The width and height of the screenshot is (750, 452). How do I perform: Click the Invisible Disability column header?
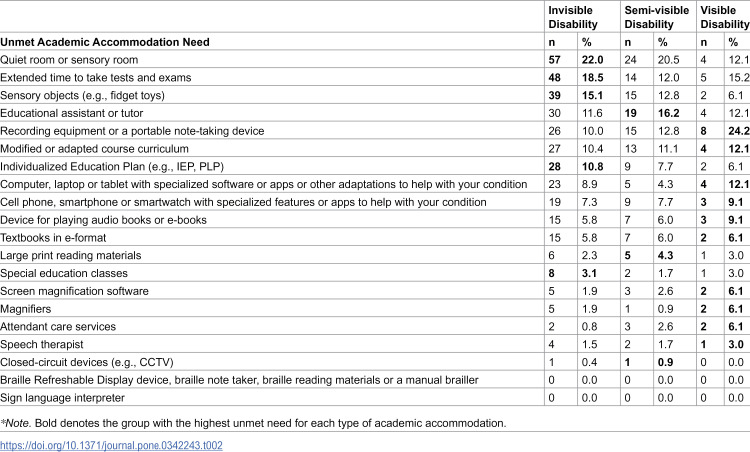click(x=573, y=17)
